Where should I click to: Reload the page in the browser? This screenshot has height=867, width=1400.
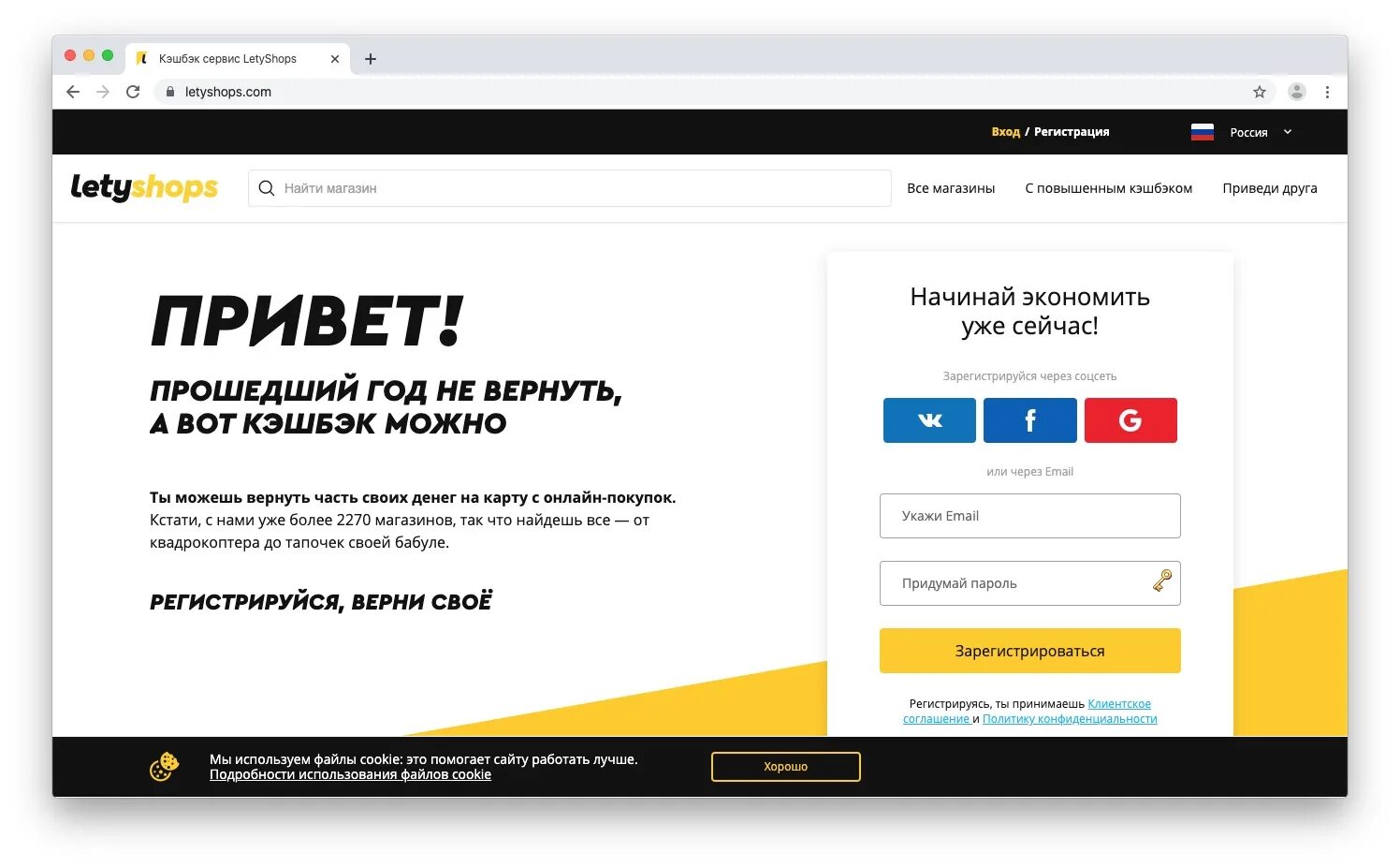(133, 92)
